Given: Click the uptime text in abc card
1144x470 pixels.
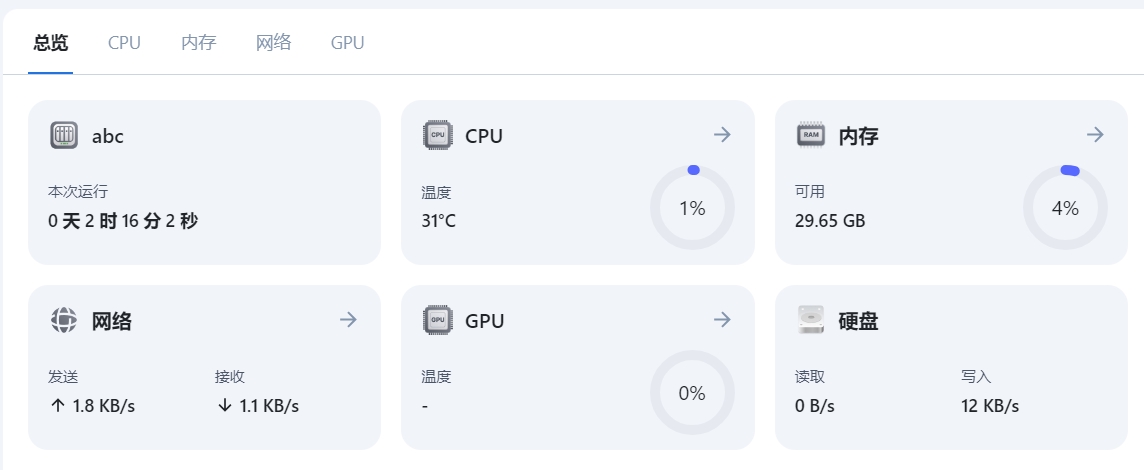Looking at the screenshot, I should click(x=123, y=220).
